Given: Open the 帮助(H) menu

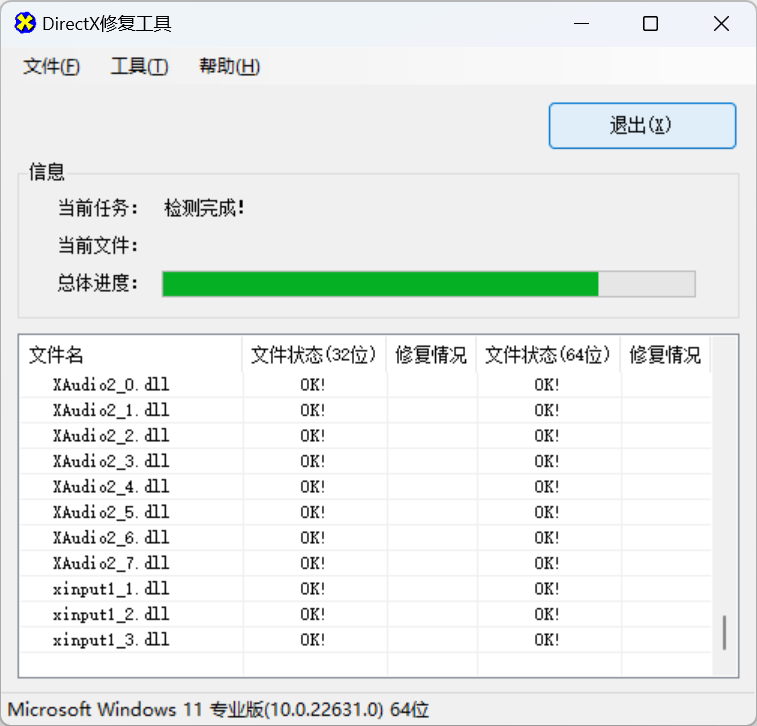Looking at the screenshot, I should pos(229,67).
